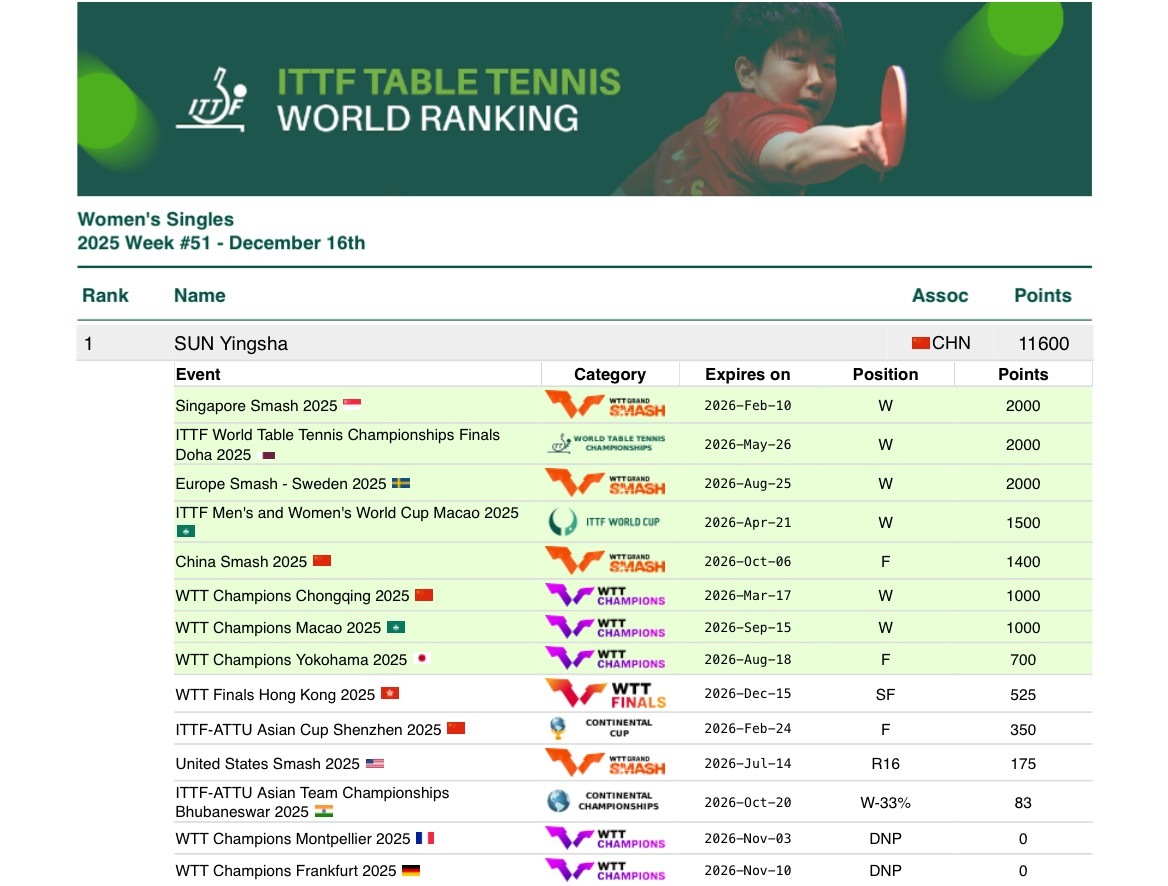Click the China Smash 2025 event name

pos(241,562)
